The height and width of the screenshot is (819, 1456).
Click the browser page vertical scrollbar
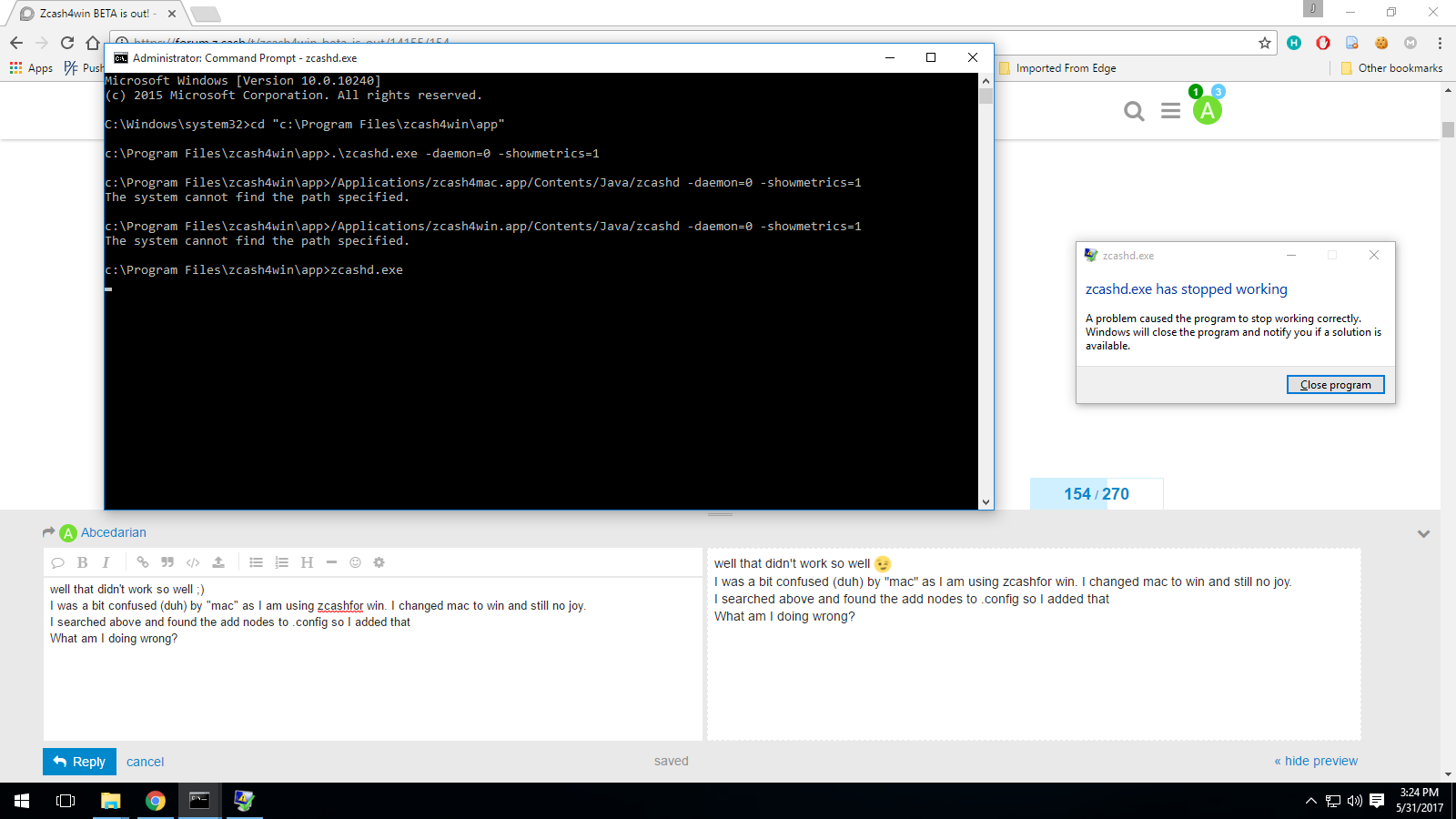point(1449,432)
